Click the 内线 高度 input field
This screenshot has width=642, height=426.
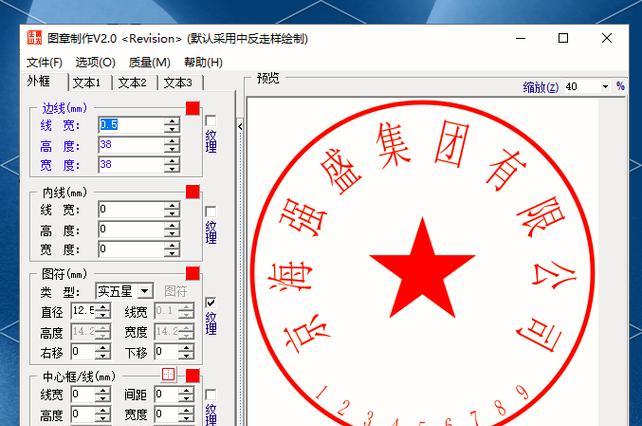[x=131, y=229]
